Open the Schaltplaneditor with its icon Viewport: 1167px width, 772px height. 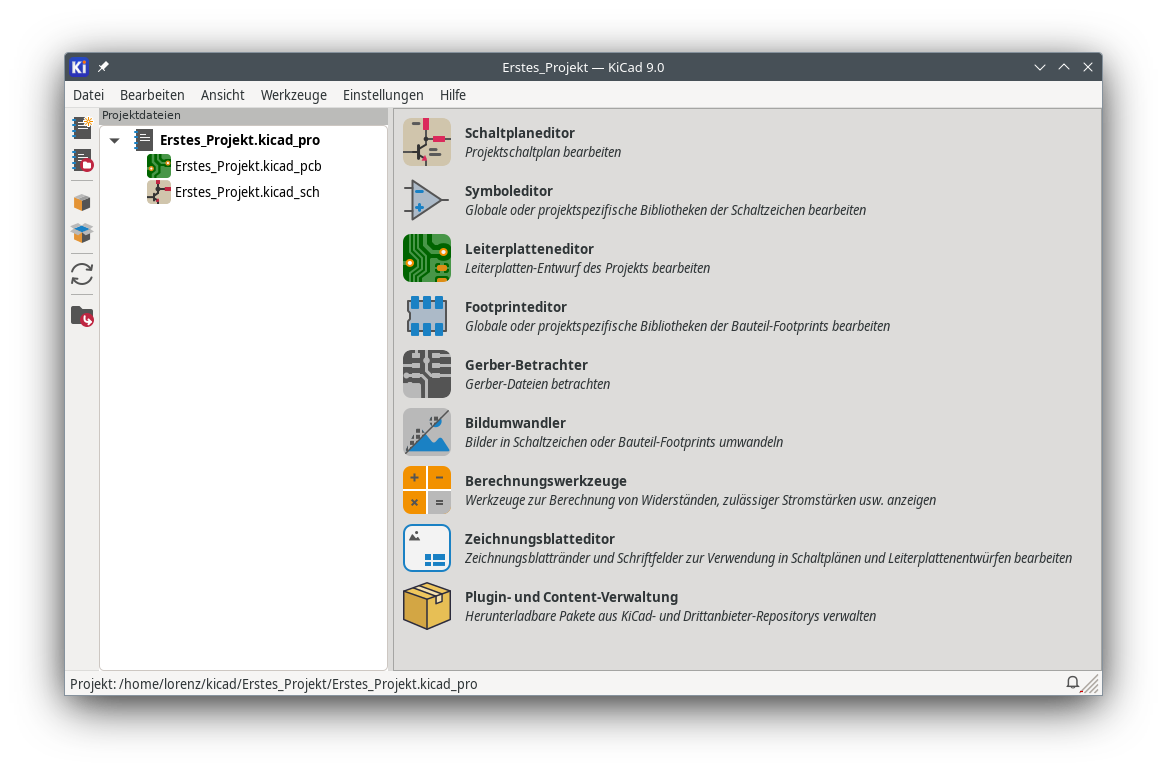[427, 141]
